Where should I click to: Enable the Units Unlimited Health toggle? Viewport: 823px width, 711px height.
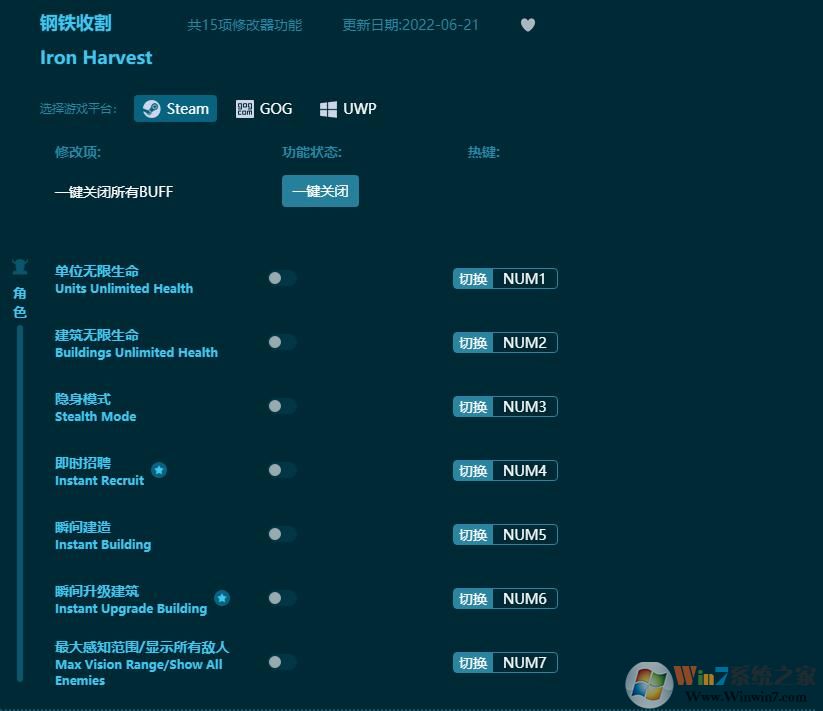278,279
